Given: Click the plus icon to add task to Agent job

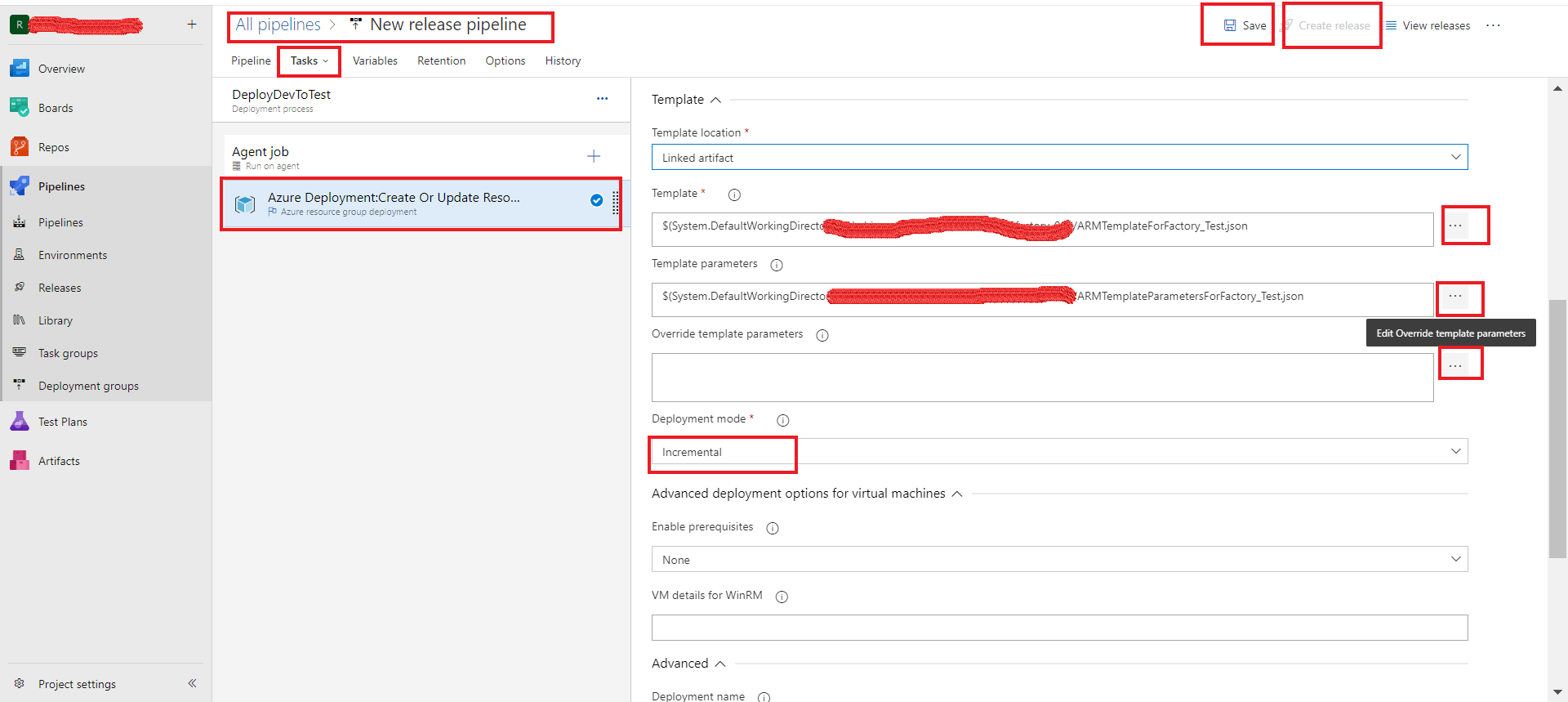Looking at the screenshot, I should (x=594, y=156).
